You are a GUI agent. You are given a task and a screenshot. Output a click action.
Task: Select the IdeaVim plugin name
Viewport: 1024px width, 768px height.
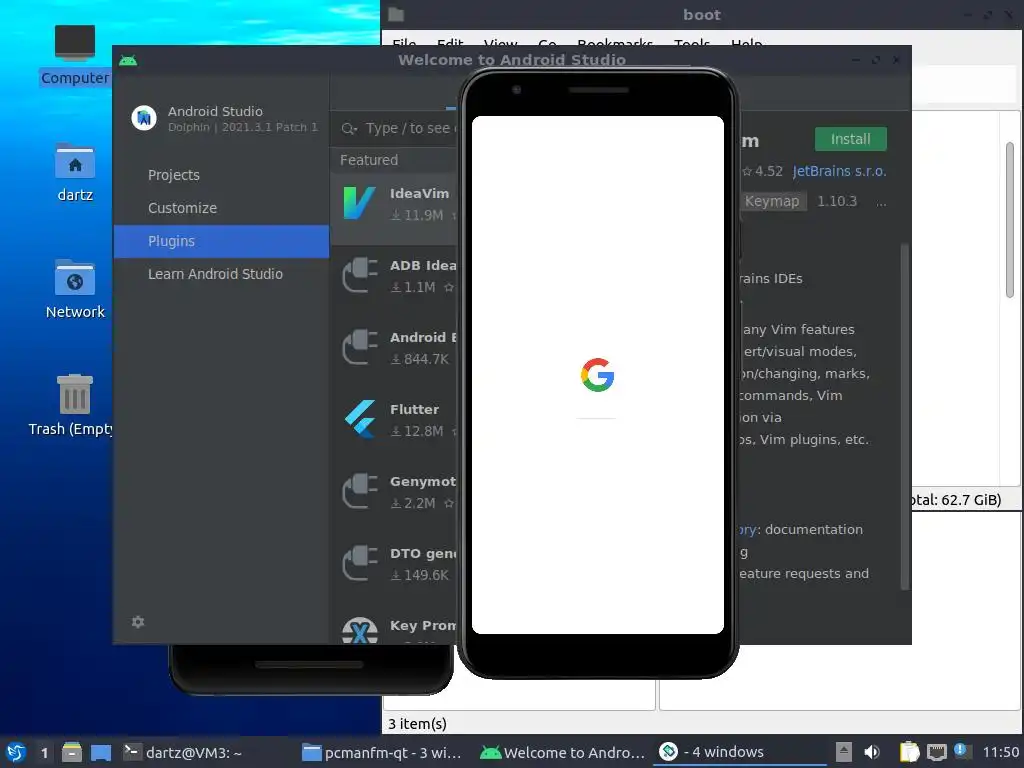click(419, 193)
